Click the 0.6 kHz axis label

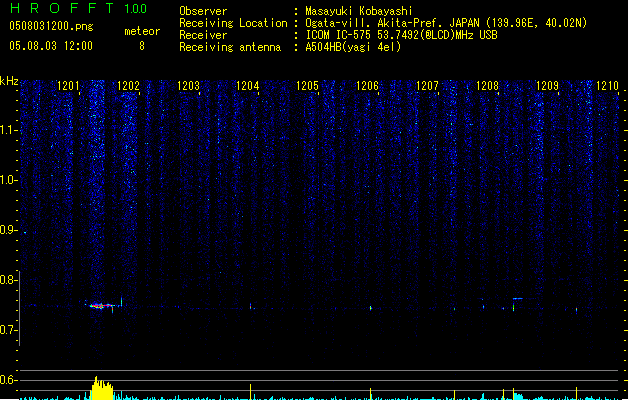[8, 380]
